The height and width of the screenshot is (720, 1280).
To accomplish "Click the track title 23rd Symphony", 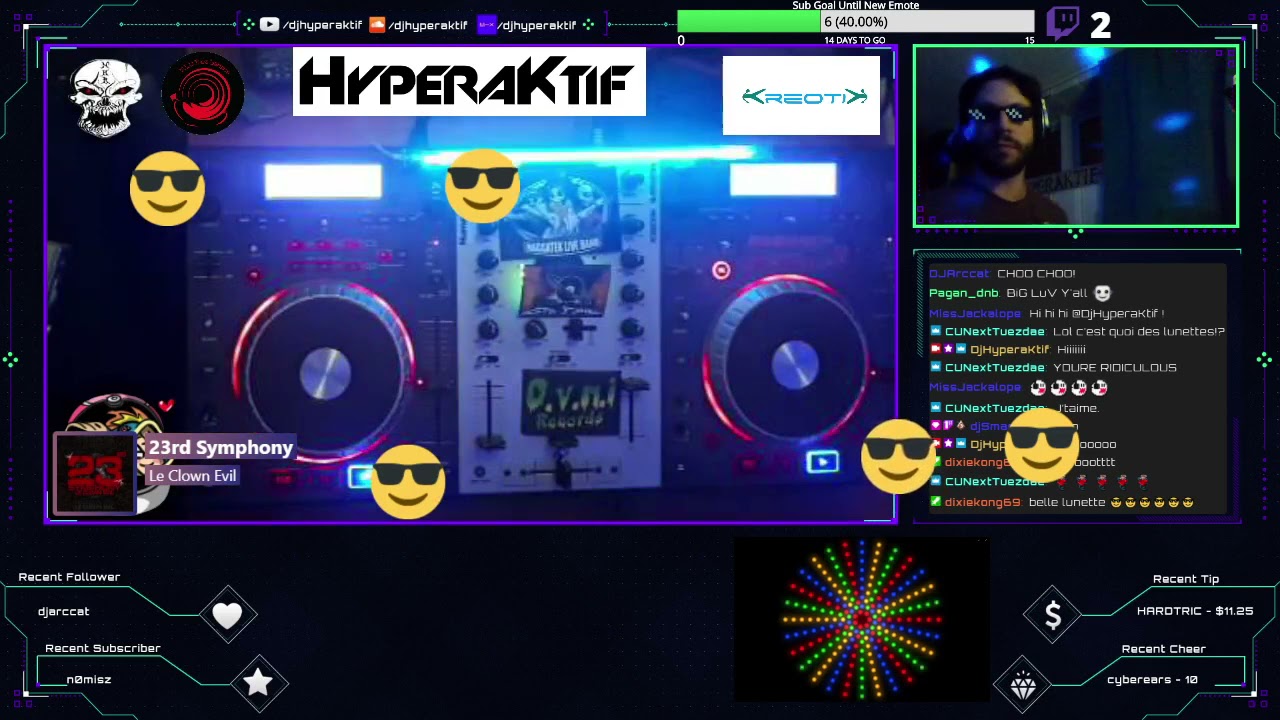I will (221, 447).
